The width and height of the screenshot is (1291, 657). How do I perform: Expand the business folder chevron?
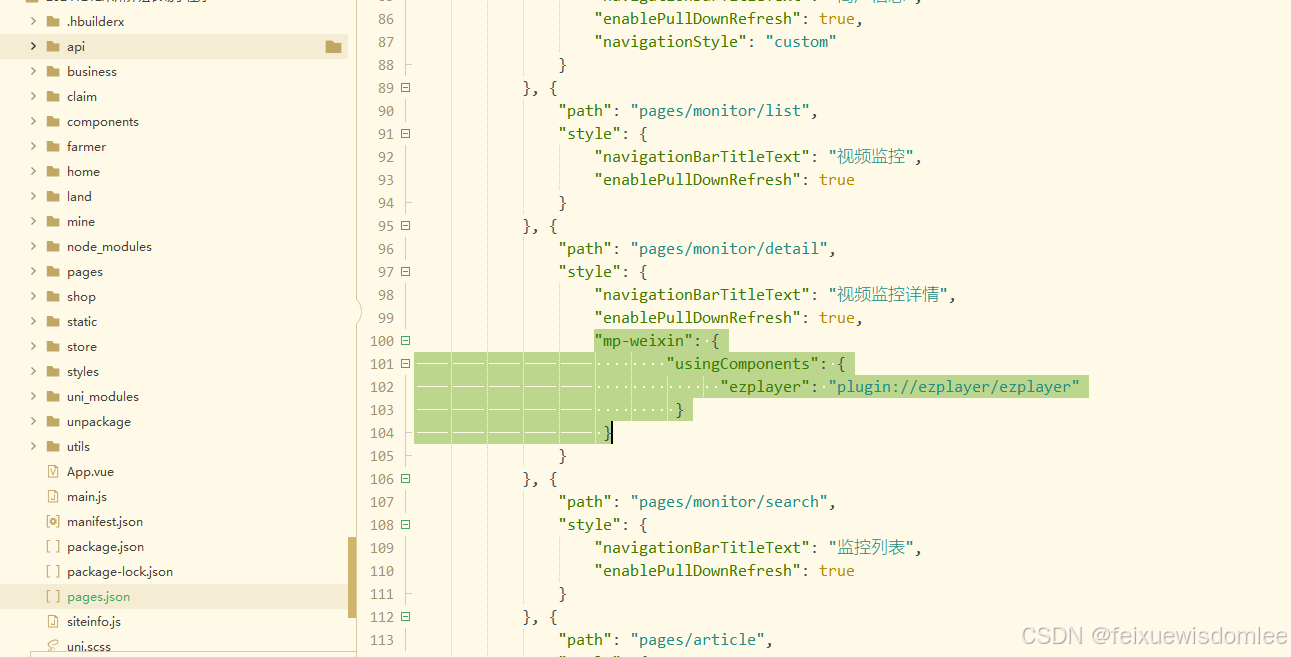tap(33, 71)
